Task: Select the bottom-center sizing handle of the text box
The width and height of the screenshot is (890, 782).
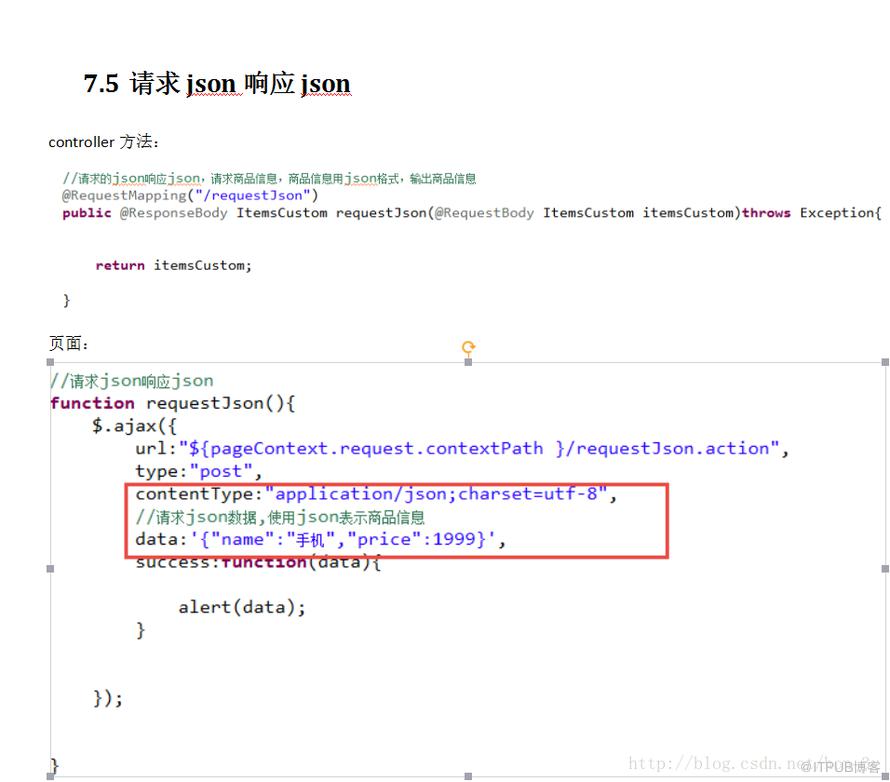Action: coord(468,776)
